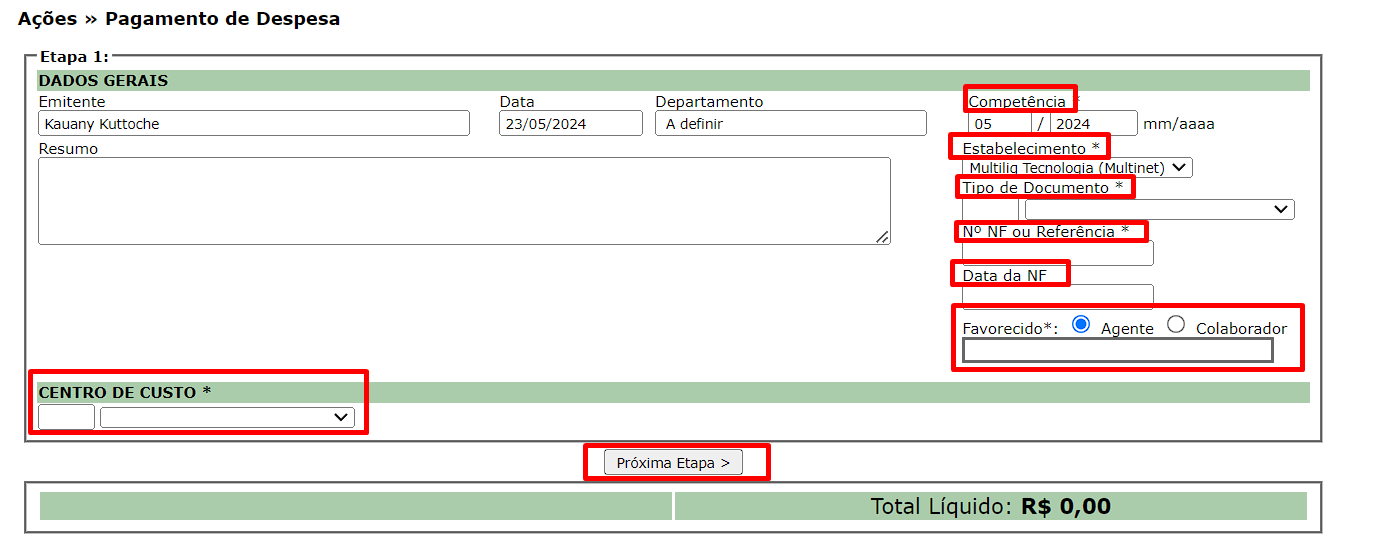Click the Competência year field showing 2024
The image size is (1379, 545).
tap(1092, 124)
